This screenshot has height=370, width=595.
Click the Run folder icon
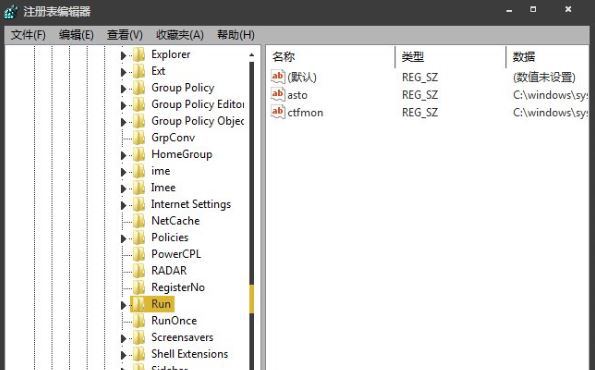[139, 304]
